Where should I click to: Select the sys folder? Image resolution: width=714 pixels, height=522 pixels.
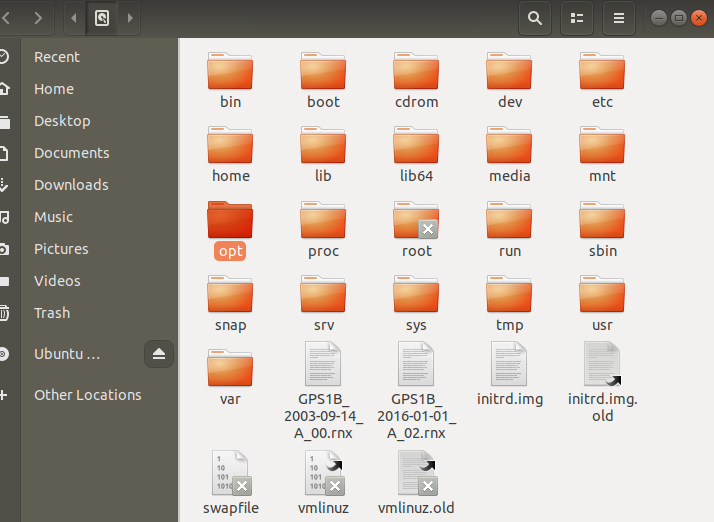[x=416, y=304]
